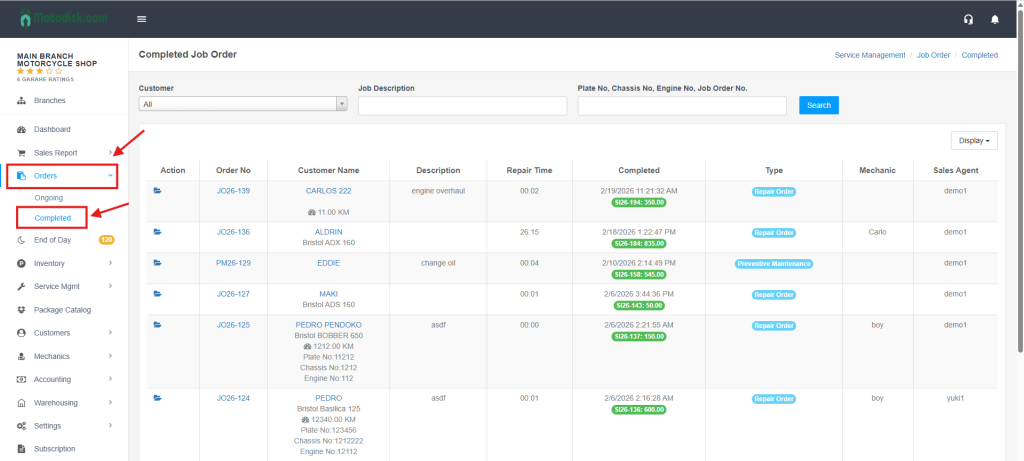1024x461 pixels.
Task: Open End of Day menu item
Action: point(54,240)
